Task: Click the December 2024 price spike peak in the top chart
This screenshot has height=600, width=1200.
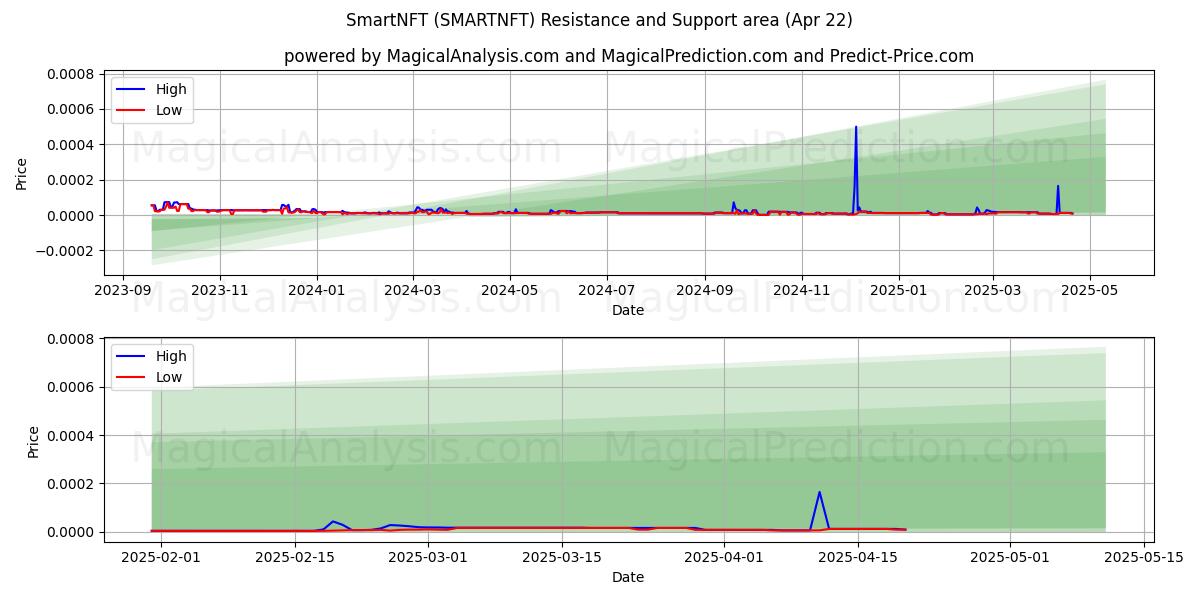Action: tap(856, 127)
